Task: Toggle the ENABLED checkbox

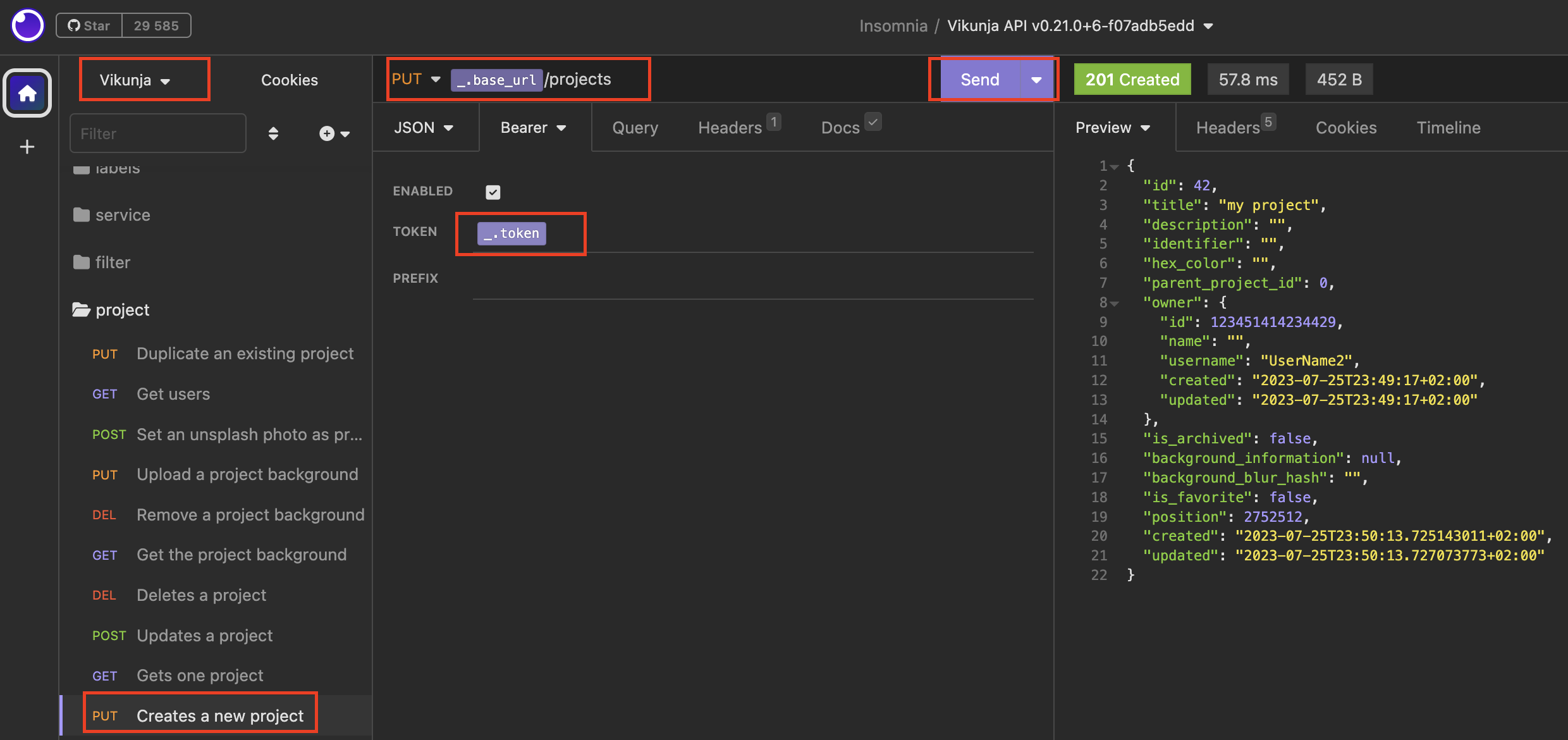Action: click(493, 192)
